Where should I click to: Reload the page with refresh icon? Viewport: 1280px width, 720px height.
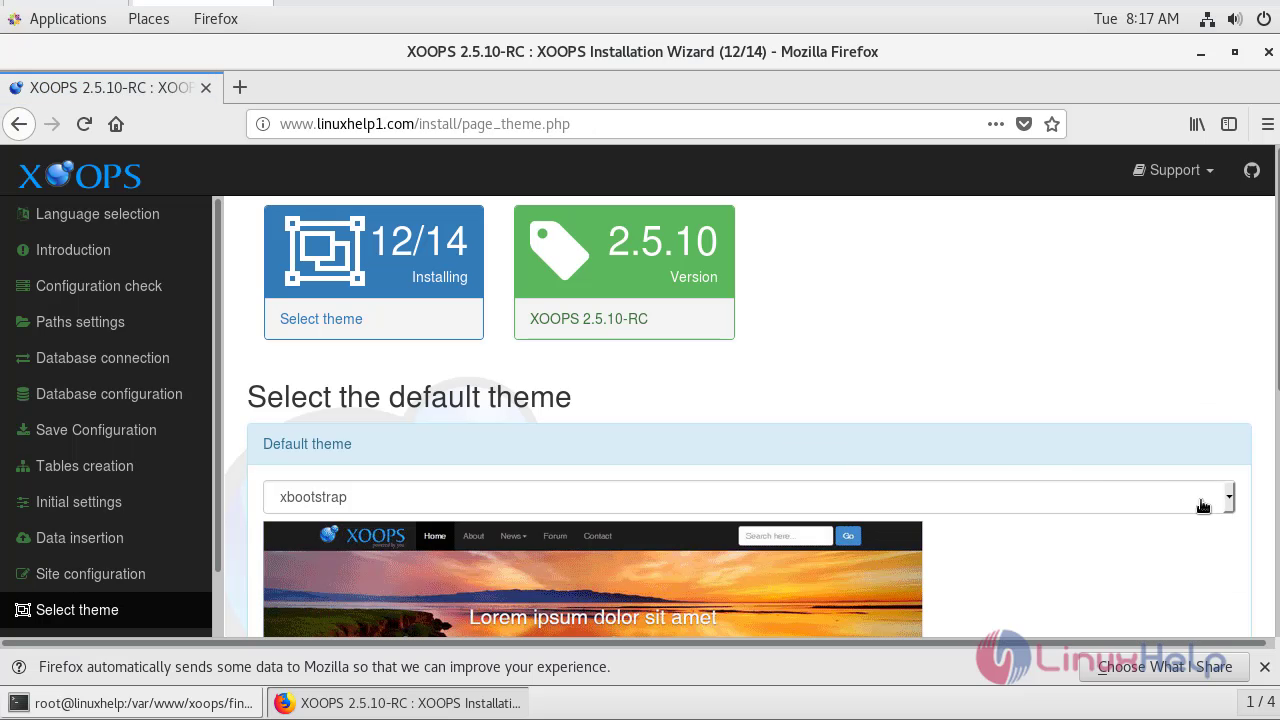coord(84,124)
